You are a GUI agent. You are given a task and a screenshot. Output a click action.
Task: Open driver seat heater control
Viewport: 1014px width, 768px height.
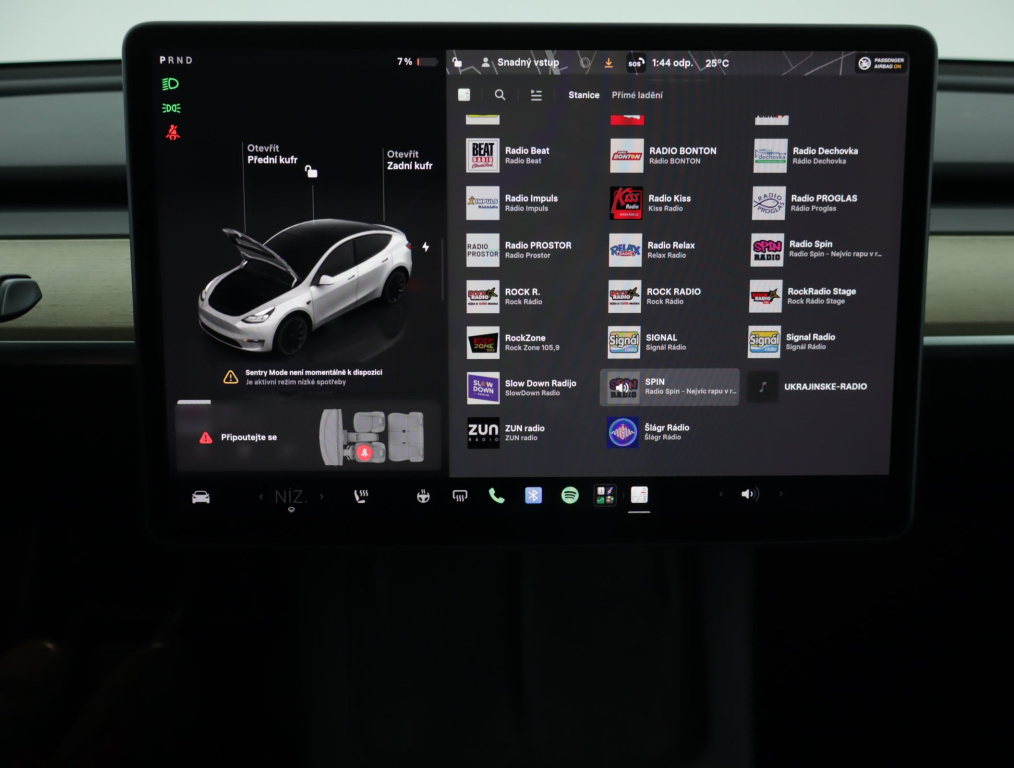click(x=361, y=496)
